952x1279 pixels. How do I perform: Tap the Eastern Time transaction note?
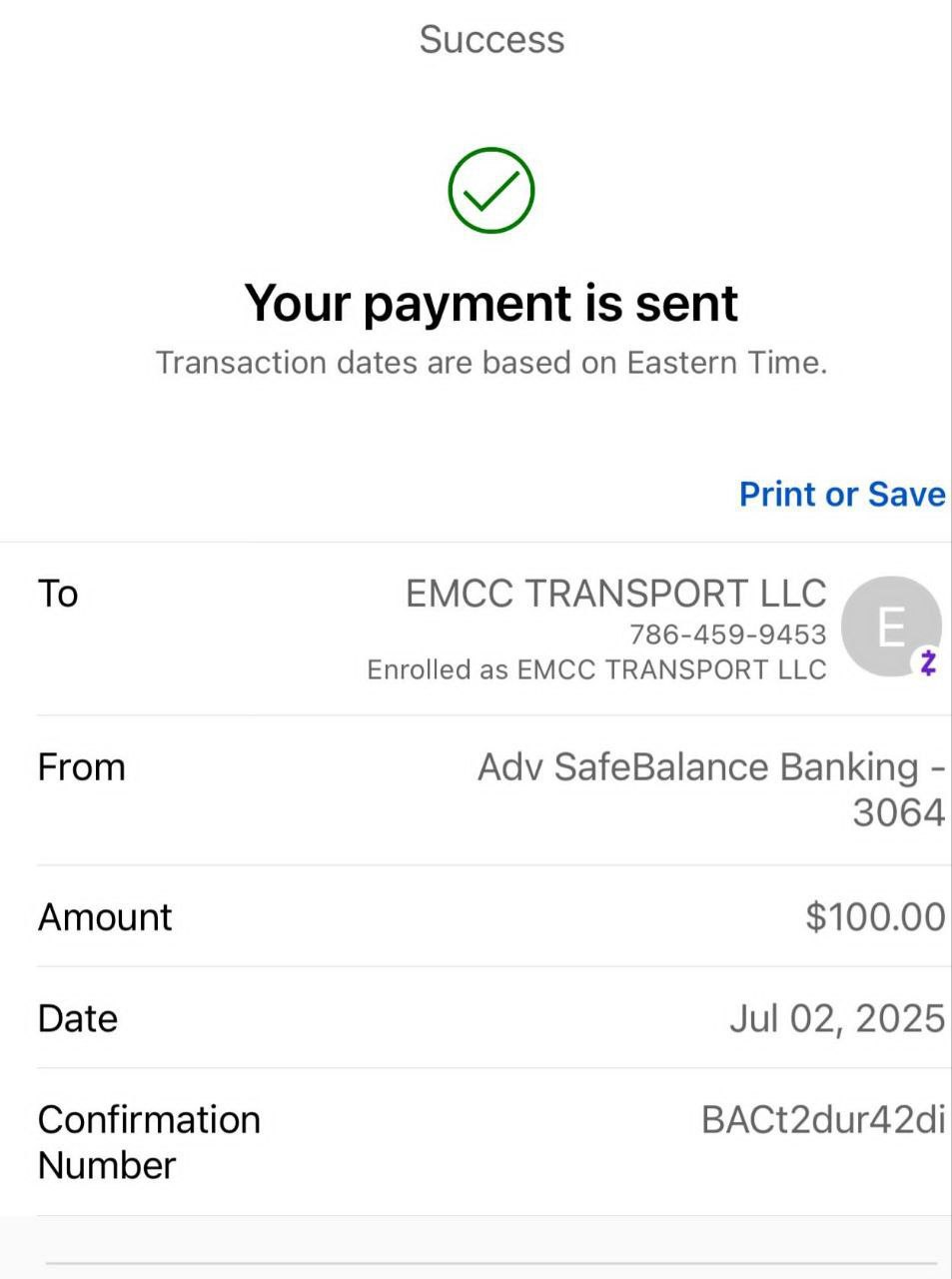click(x=490, y=362)
